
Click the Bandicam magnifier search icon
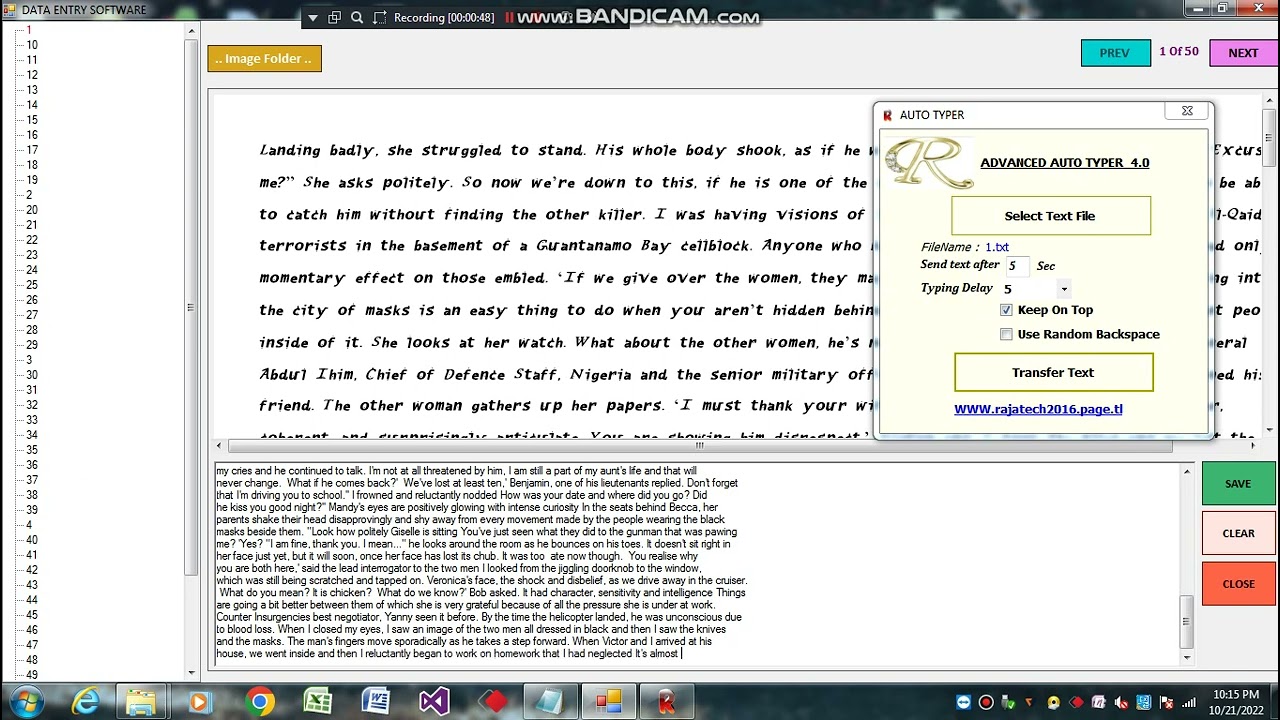coord(357,18)
